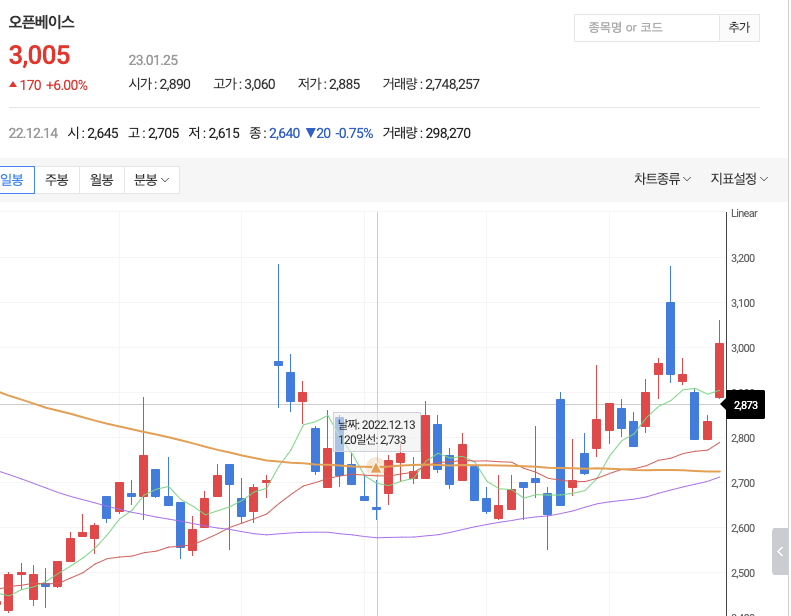Click the opening price 시가: 2,890

pyautogui.click(x=159, y=84)
